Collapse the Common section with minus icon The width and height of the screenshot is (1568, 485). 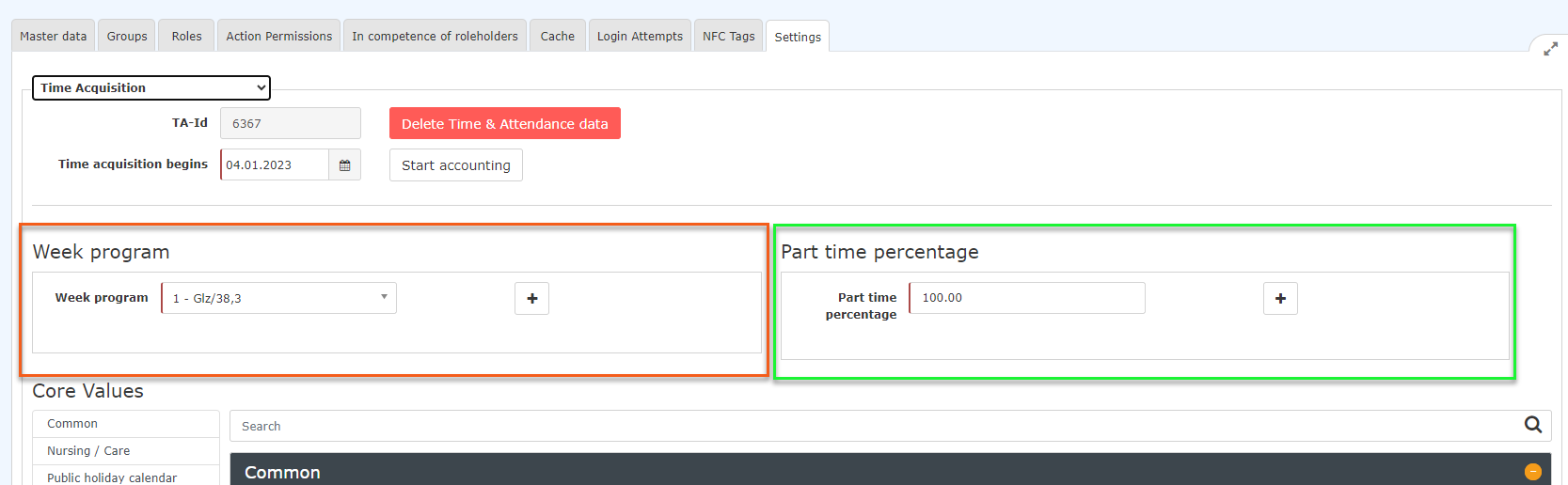pos(1533,472)
